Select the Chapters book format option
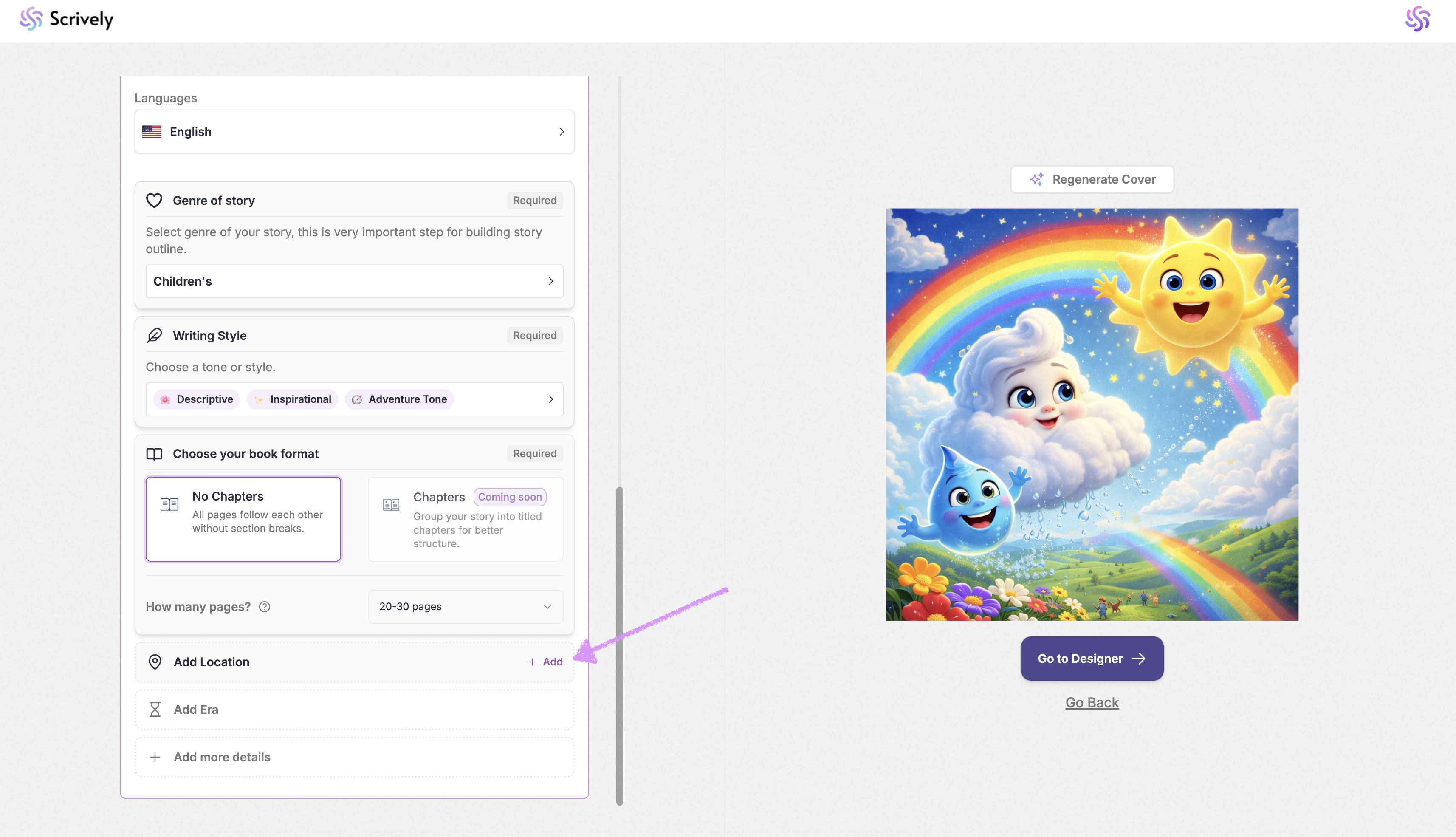 point(466,518)
